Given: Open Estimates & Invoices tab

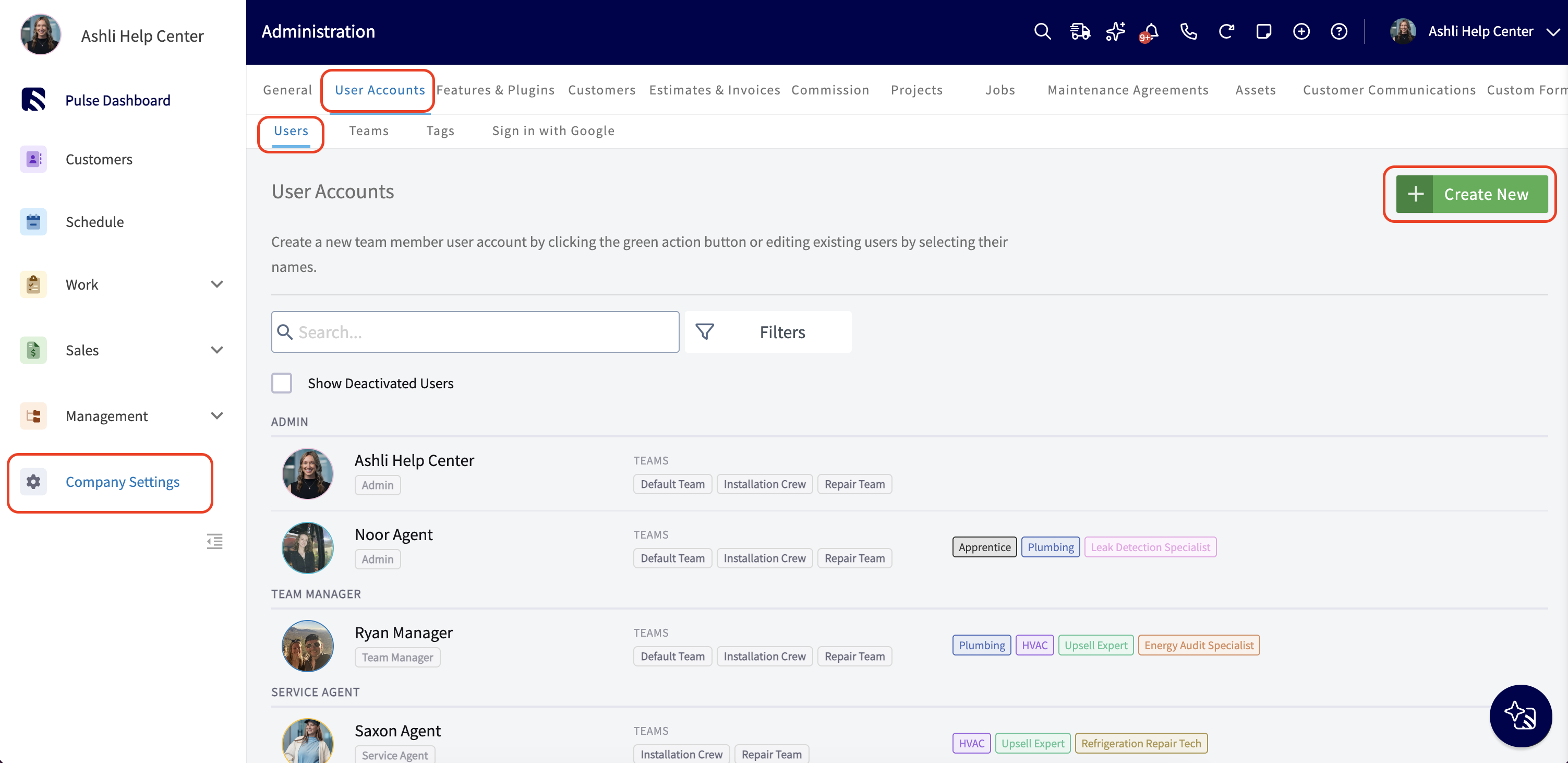Looking at the screenshot, I should 715,90.
